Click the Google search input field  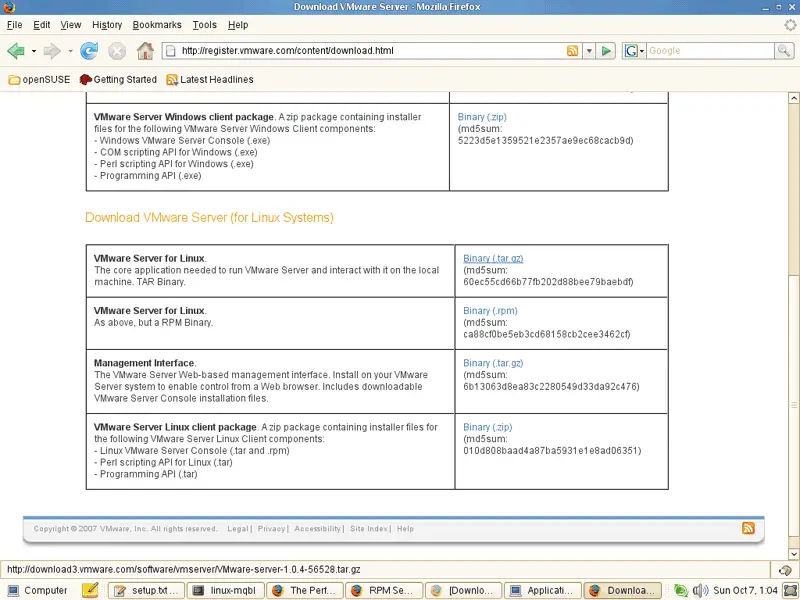coord(710,51)
